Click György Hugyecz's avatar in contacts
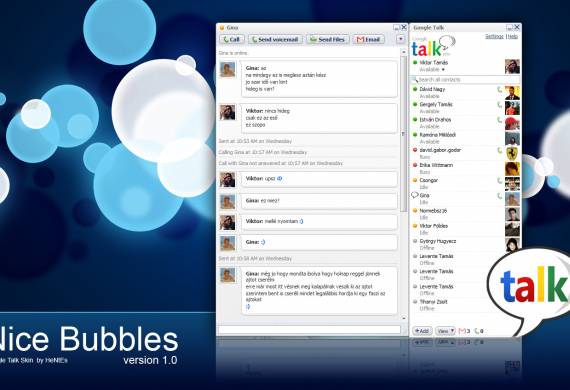 [512, 245]
